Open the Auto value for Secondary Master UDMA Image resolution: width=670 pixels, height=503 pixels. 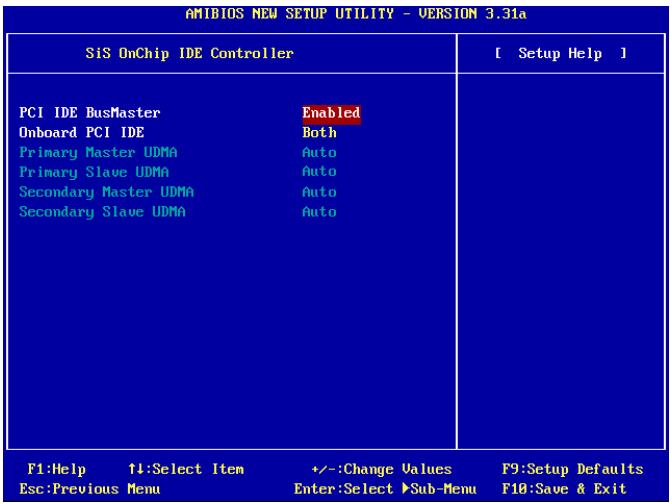click(x=319, y=192)
